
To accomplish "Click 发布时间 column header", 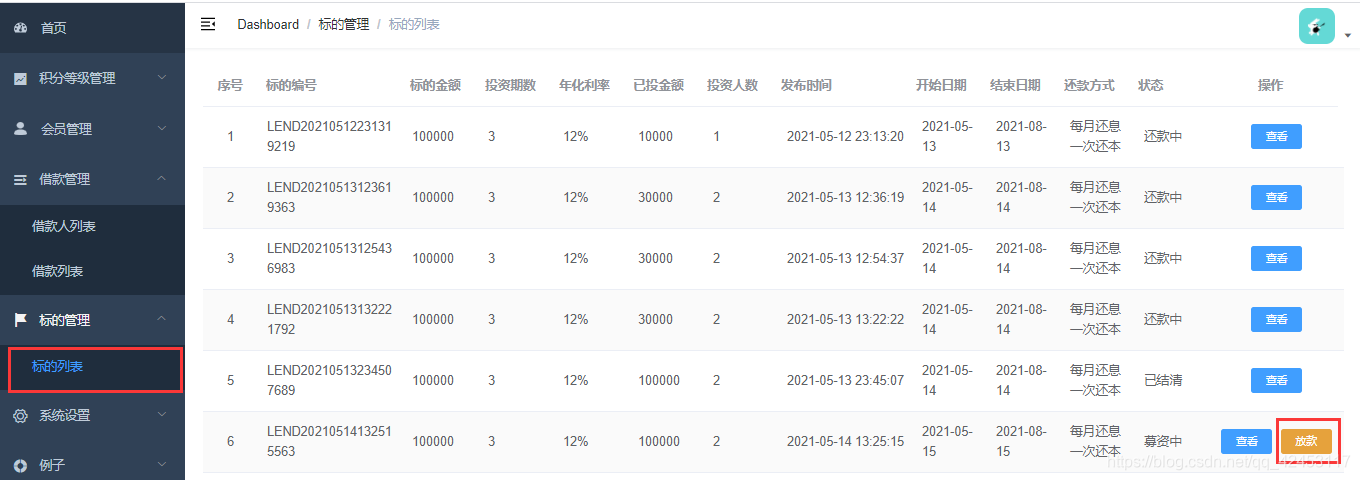I will (806, 85).
